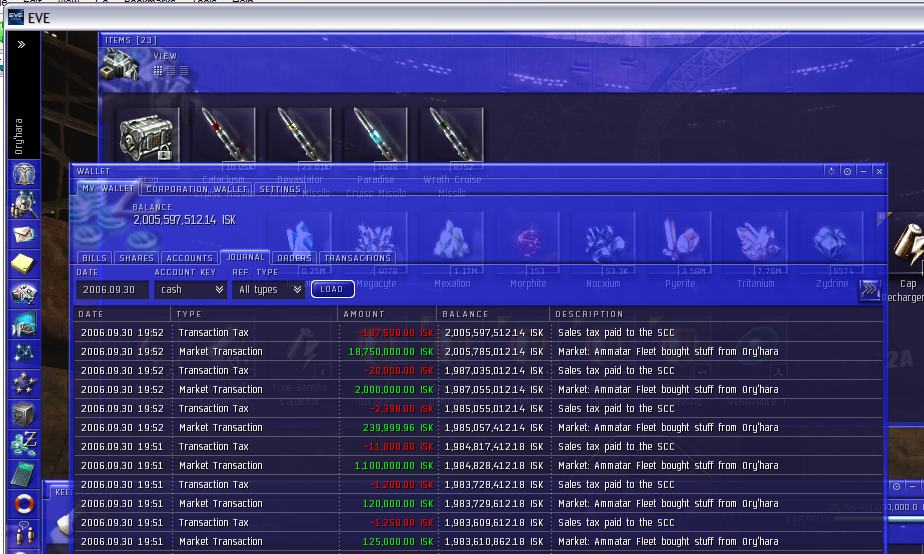Image resolution: width=924 pixels, height=554 pixels.
Task: Switch to the Orders tab
Action: point(294,258)
